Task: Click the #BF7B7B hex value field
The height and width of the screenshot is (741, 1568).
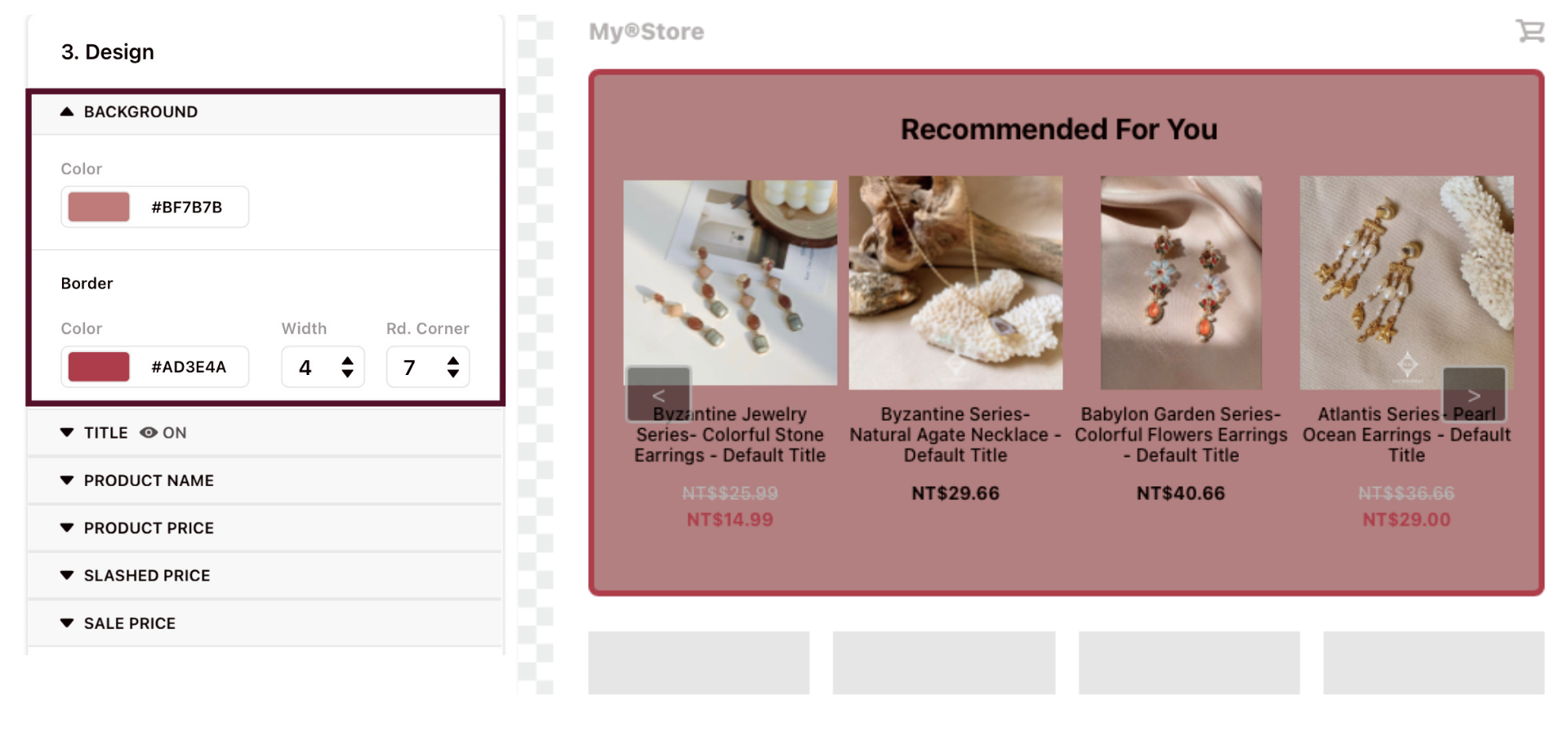Action: click(187, 207)
